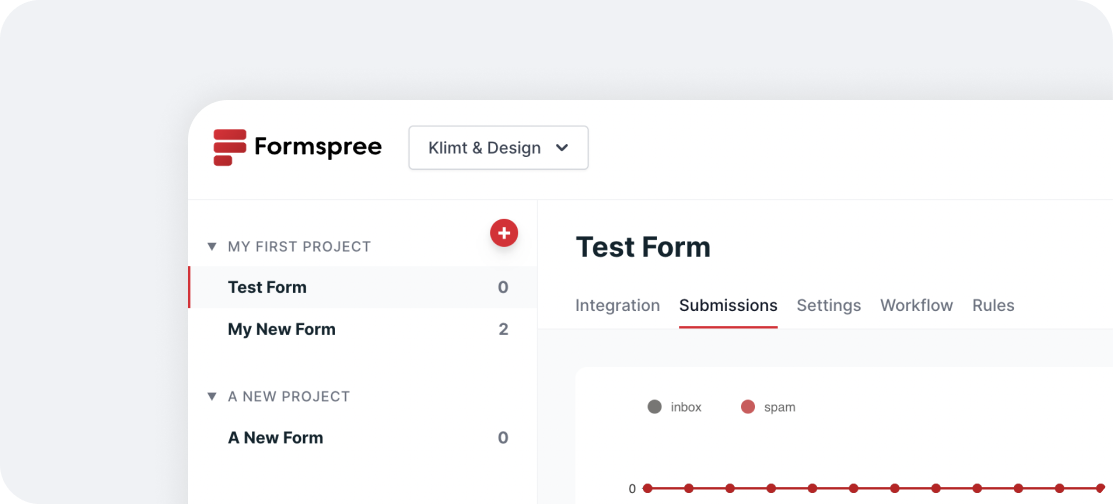Click the submission count for My New Form
The width and height of the screenshot is (1113, 504).
tap(503, 330)
